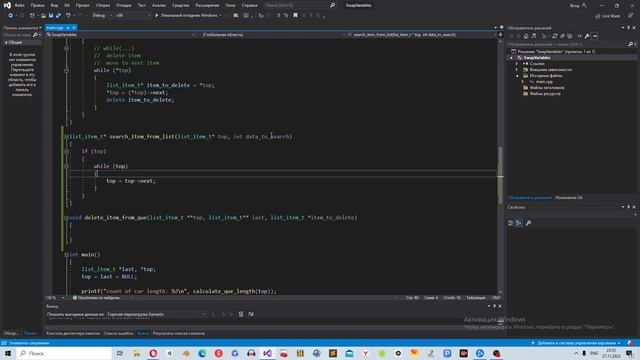The image size is (640, 360).
Task: Collapse the while (*top) code block
Action: click(66, 70)
